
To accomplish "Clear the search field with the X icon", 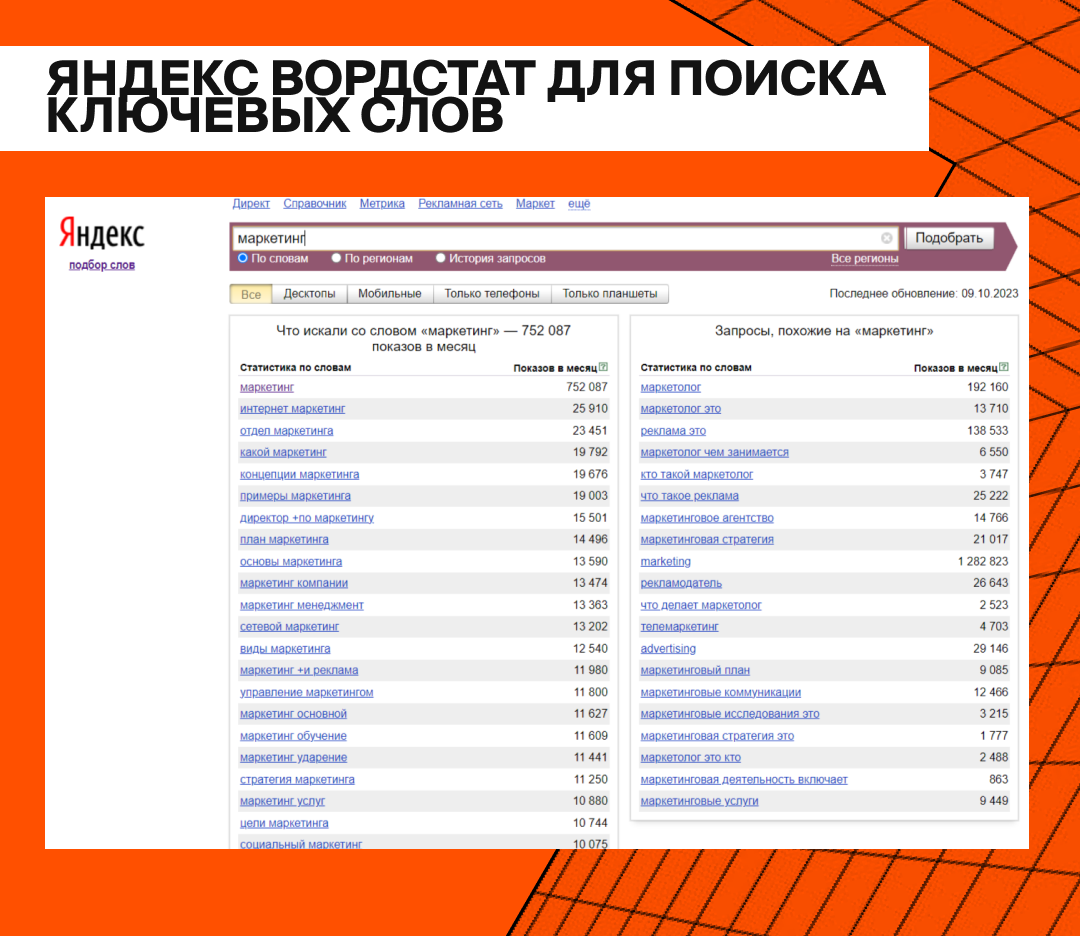I will click(886, 238).
